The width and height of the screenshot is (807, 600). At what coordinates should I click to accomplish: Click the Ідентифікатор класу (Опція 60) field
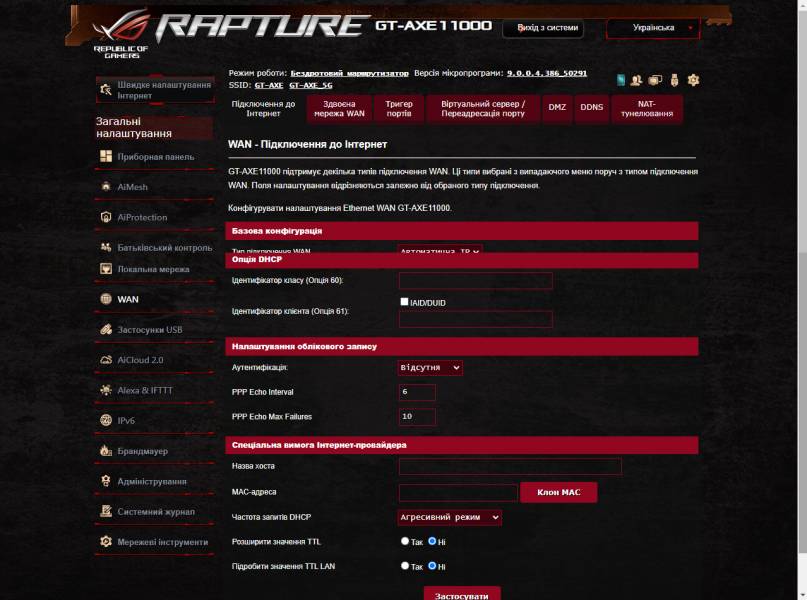(x=476, y=281)
